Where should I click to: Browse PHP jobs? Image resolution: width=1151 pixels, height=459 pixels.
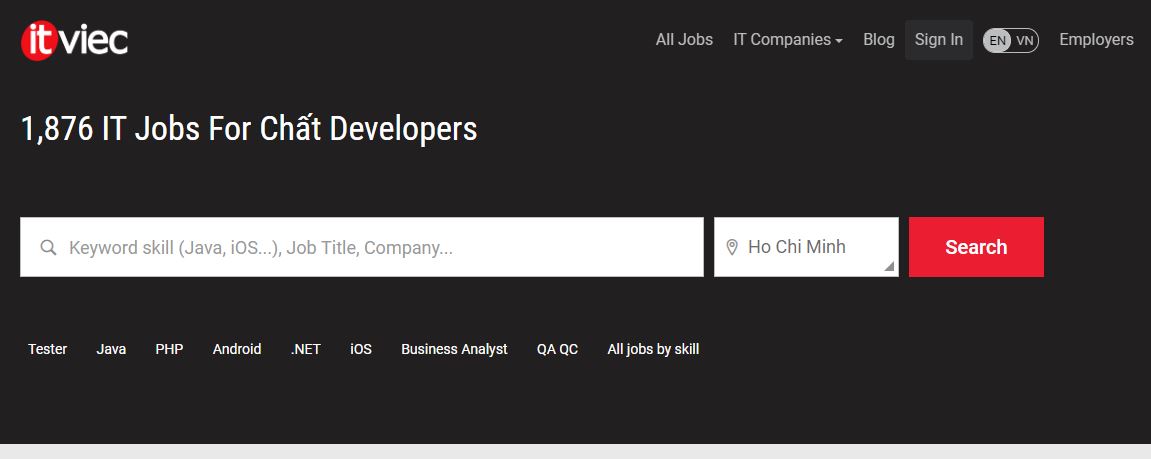point(170,349)
